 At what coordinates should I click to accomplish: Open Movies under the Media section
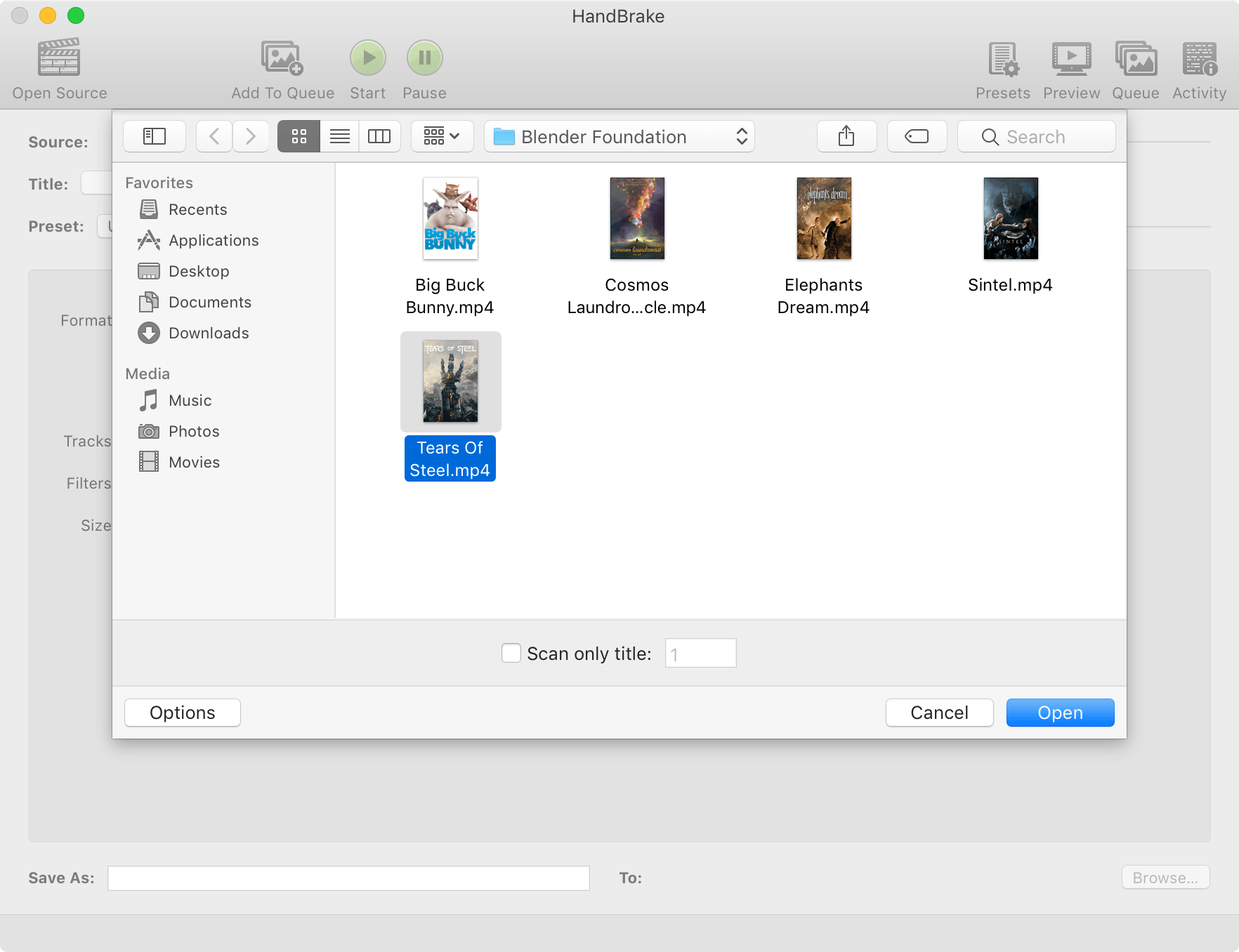[194, 462]
